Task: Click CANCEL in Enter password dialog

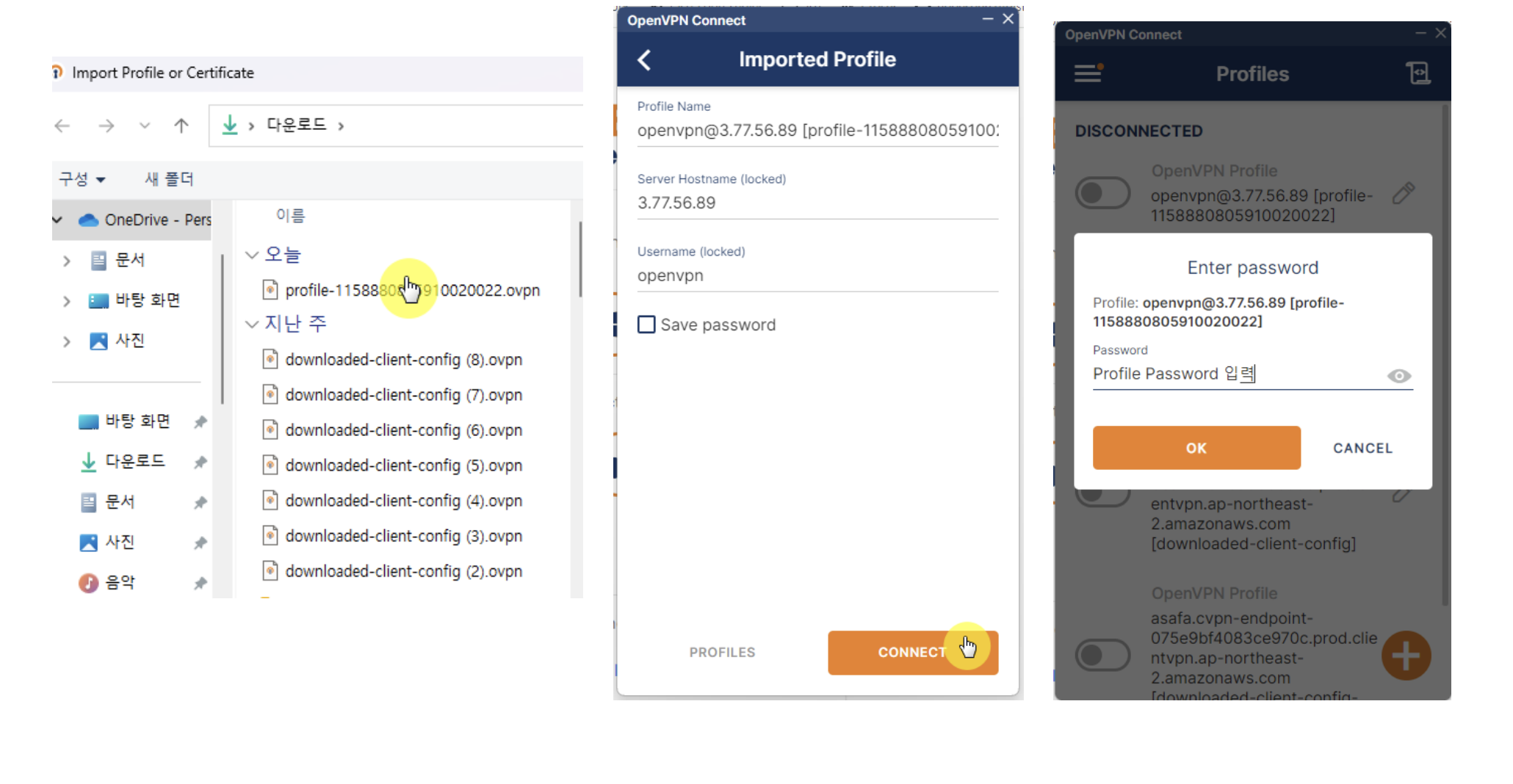Action: point(1363,449)
